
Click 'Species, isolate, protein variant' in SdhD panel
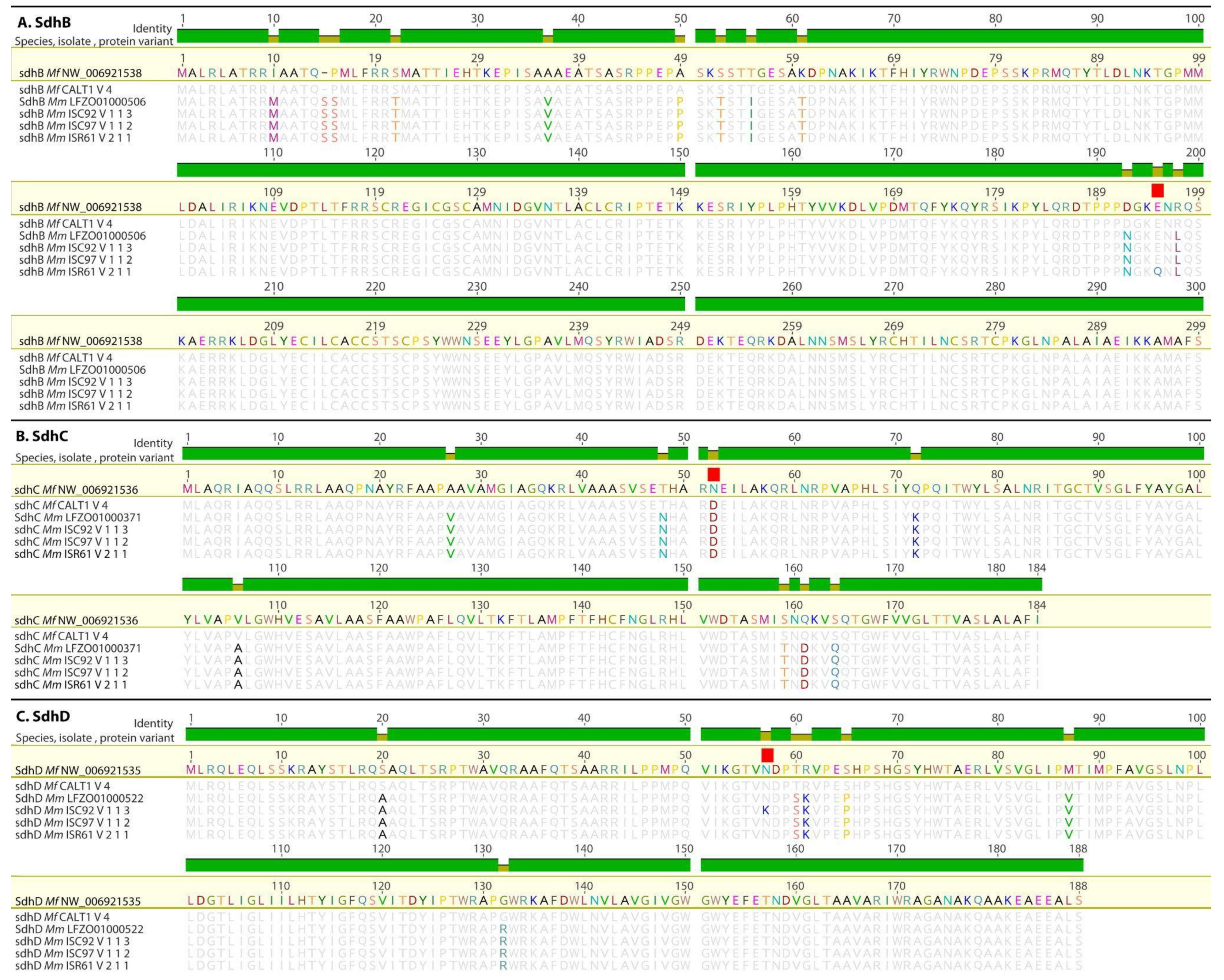click(95, 737)
